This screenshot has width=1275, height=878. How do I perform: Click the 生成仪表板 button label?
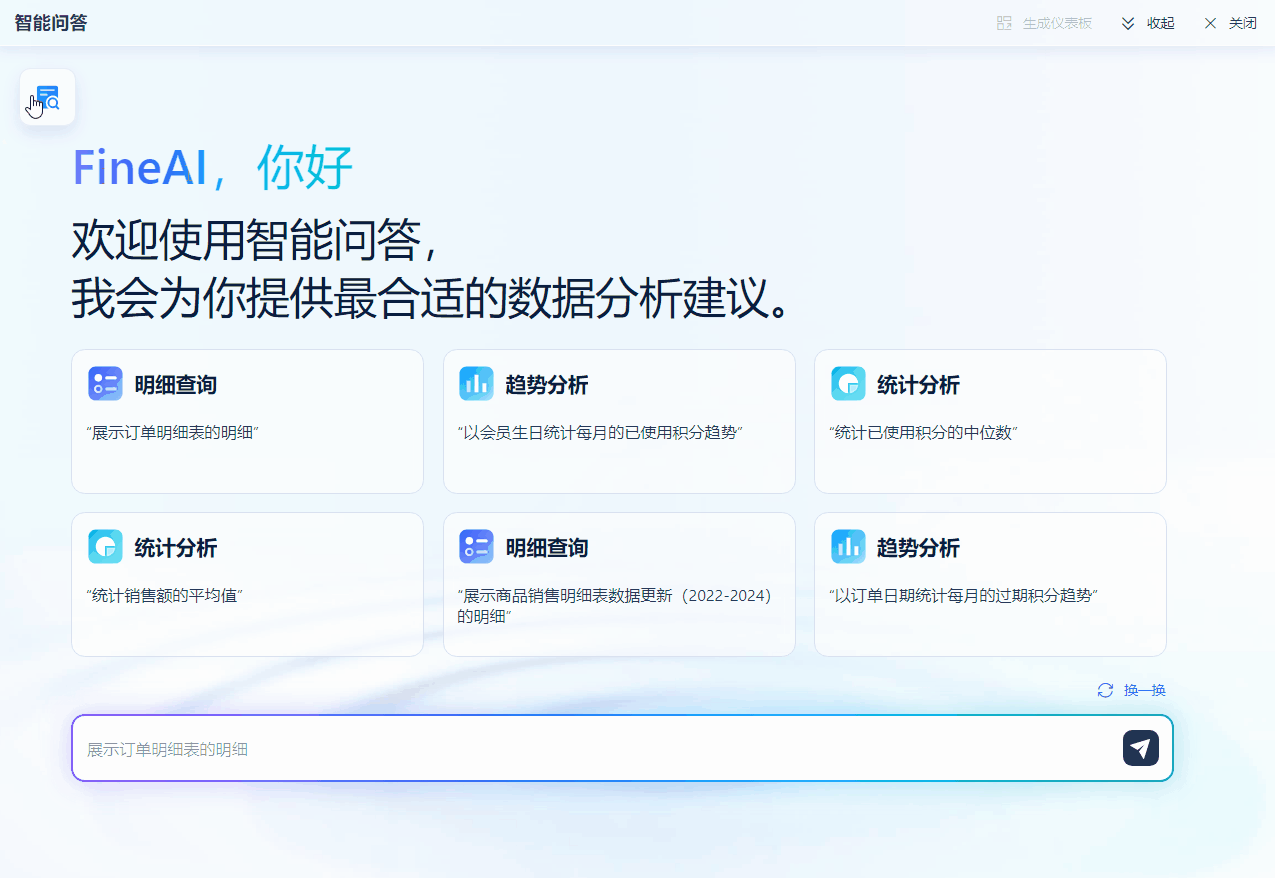tap(1057, 23)
